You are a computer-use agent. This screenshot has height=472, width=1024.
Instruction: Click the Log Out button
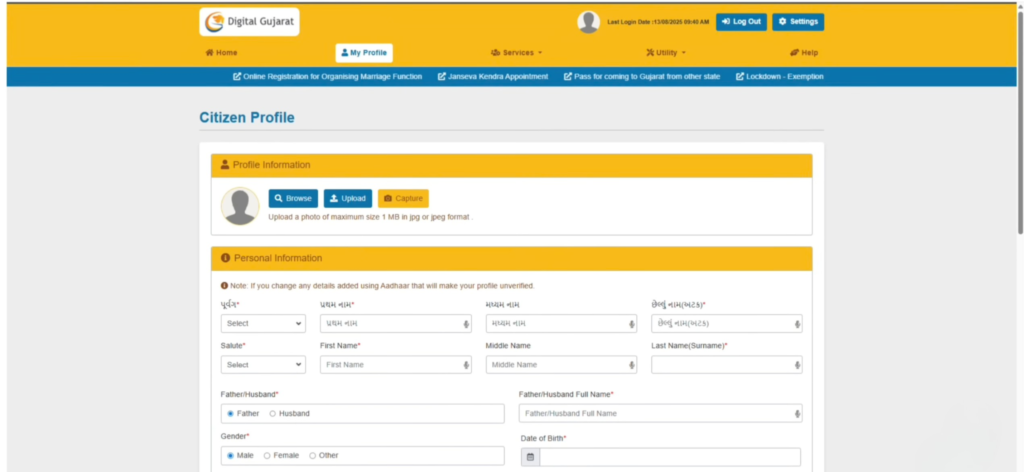741,22
